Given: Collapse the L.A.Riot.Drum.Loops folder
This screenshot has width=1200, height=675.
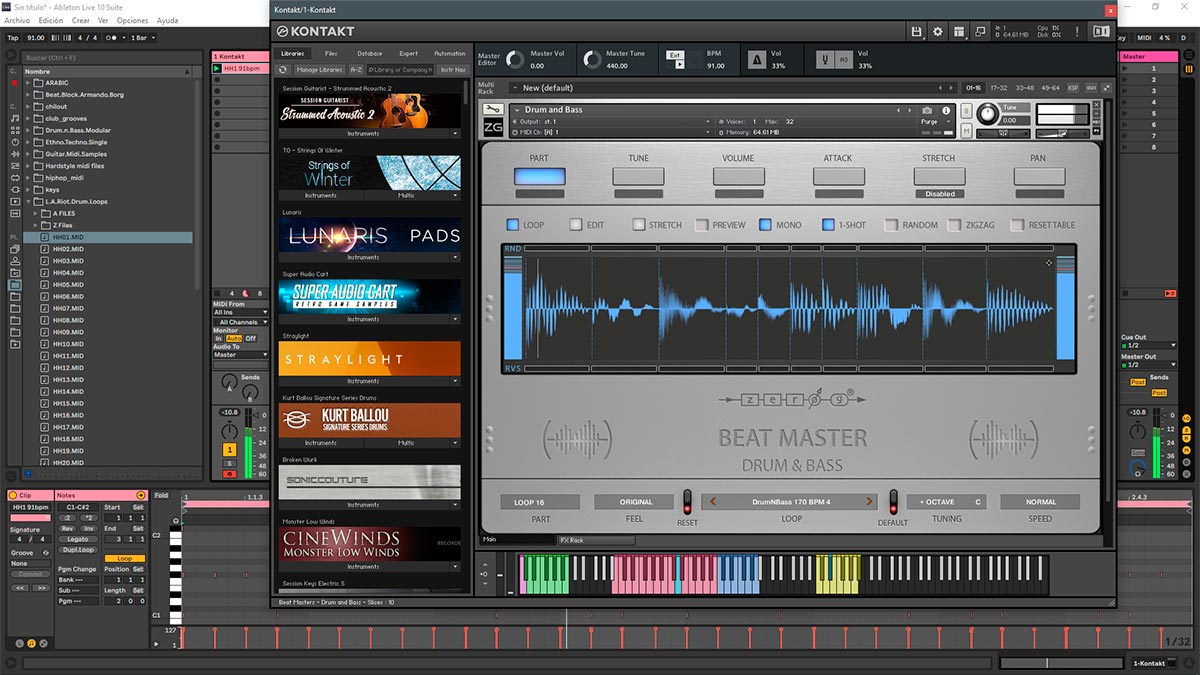Looking at the screenshot, I should 28,202.
